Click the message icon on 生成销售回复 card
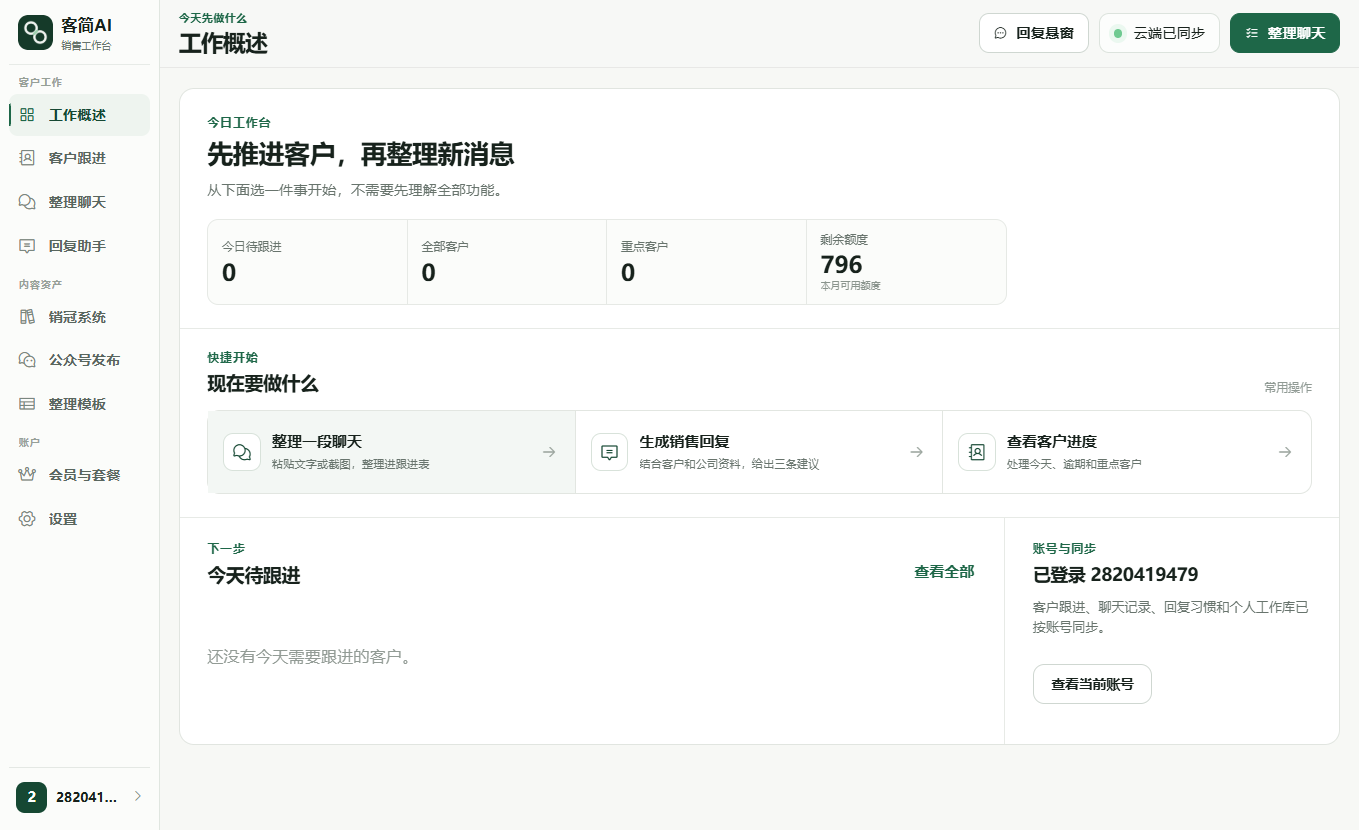 pyautogui.click(x=609, y=452)
